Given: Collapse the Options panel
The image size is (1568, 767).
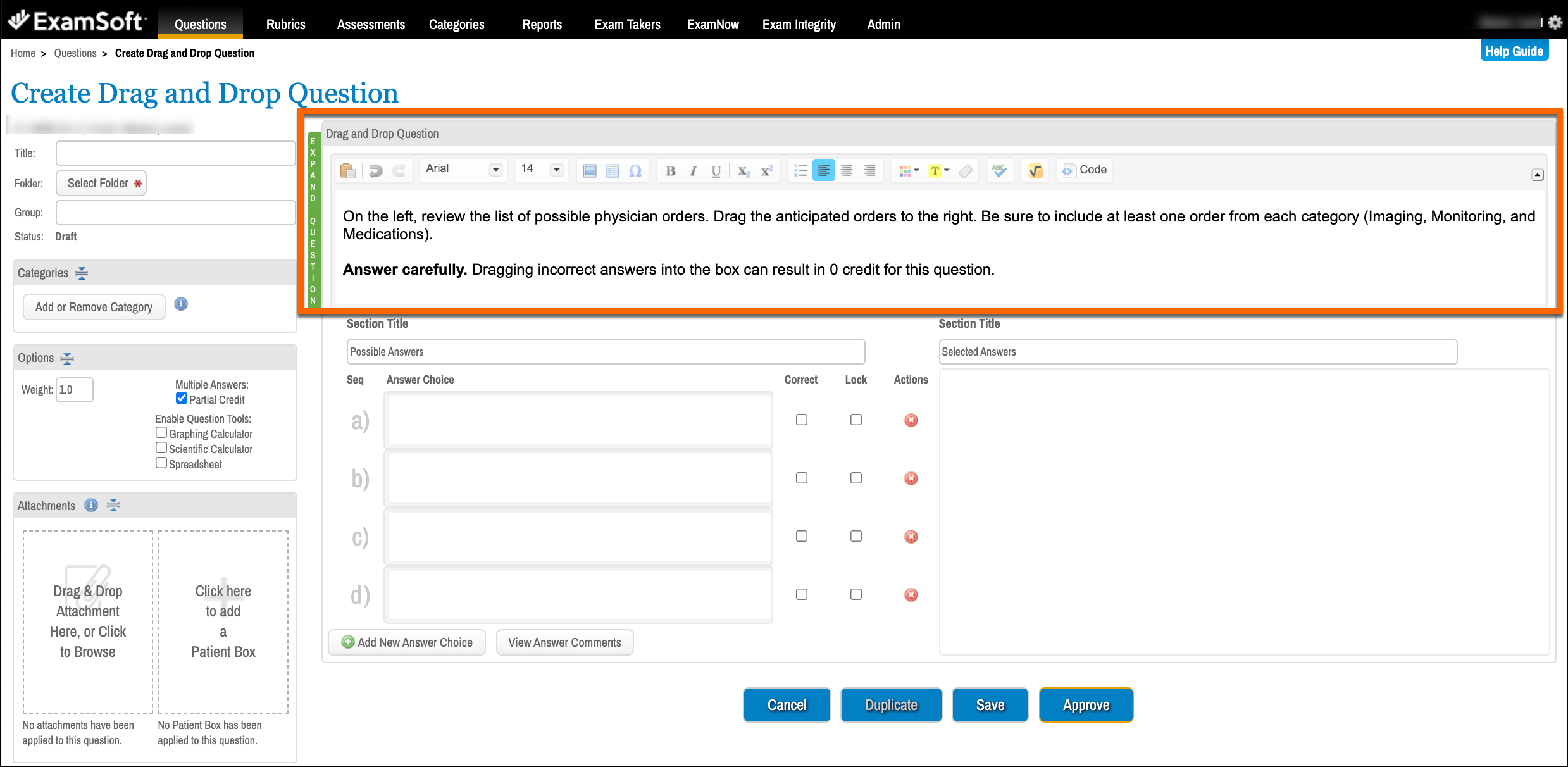Looking at the screenshot, I should click(67, 358).
